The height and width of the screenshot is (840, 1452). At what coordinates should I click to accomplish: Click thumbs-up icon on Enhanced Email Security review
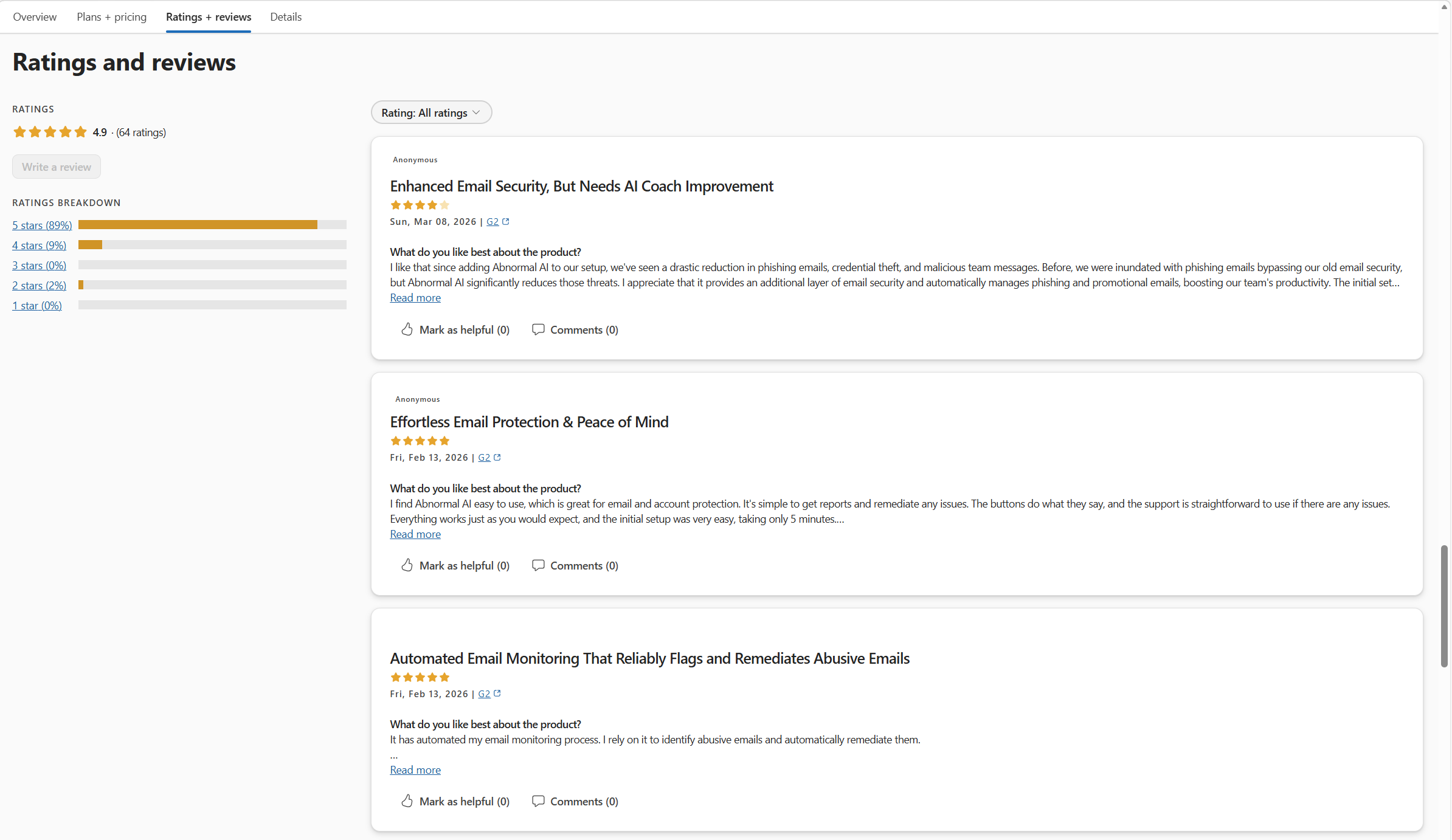coord(407,329)
